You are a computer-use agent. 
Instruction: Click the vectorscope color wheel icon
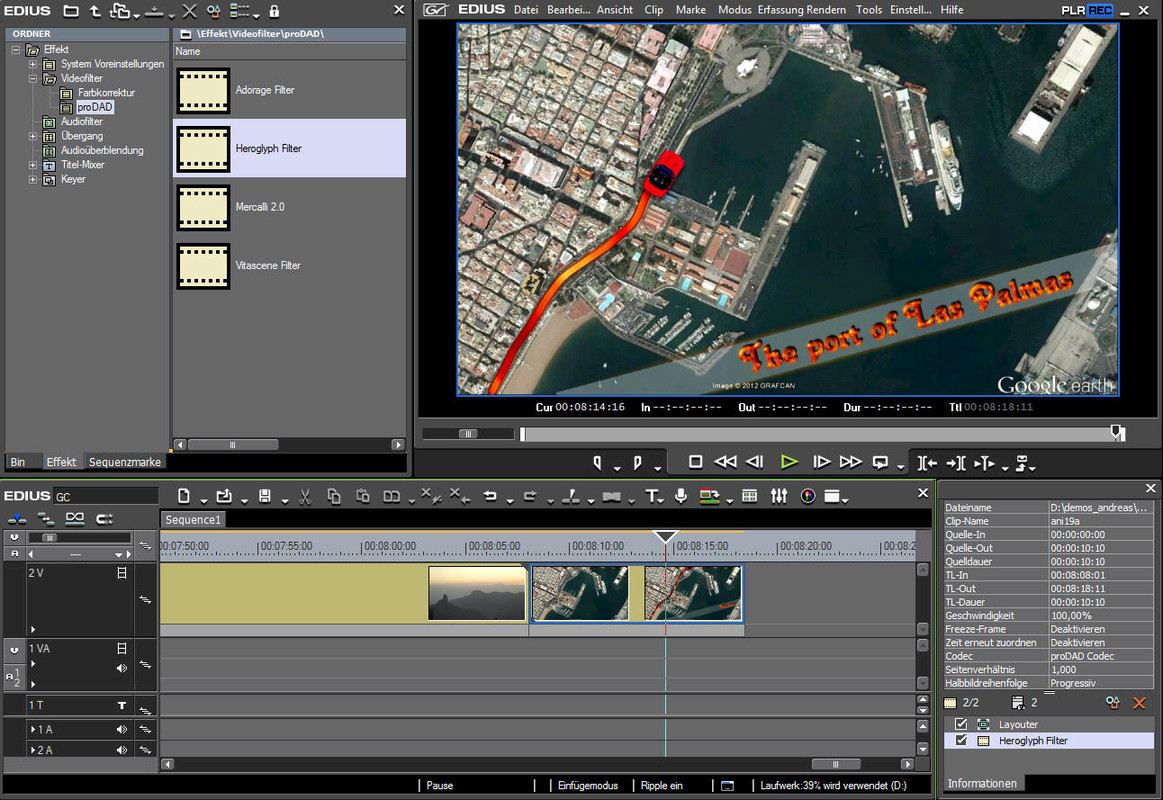point(808,496)
